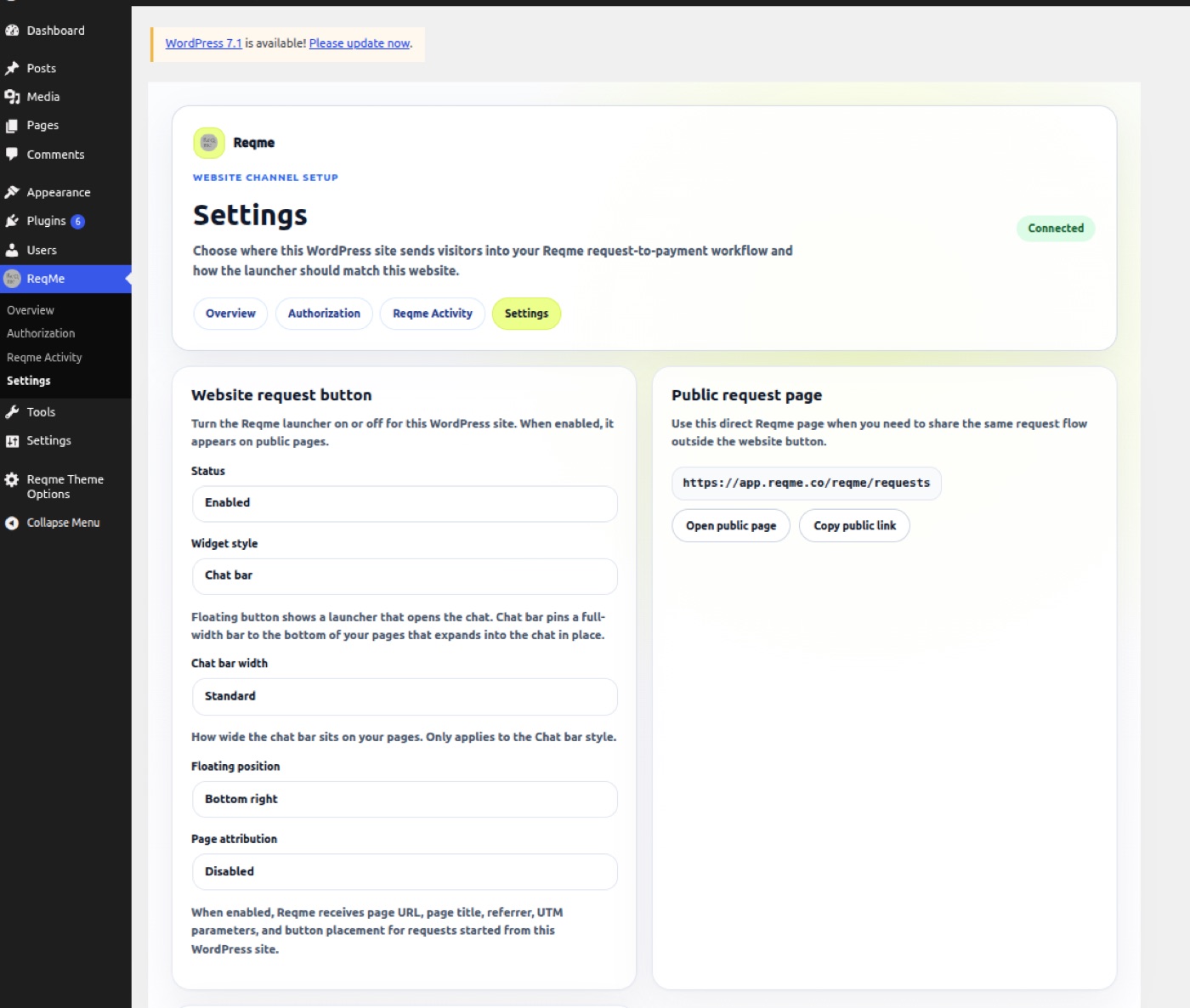1190x1008 pixels.
Task: Open Authorization in ReqMe sidebar submenu
Action: coord(41,333)
